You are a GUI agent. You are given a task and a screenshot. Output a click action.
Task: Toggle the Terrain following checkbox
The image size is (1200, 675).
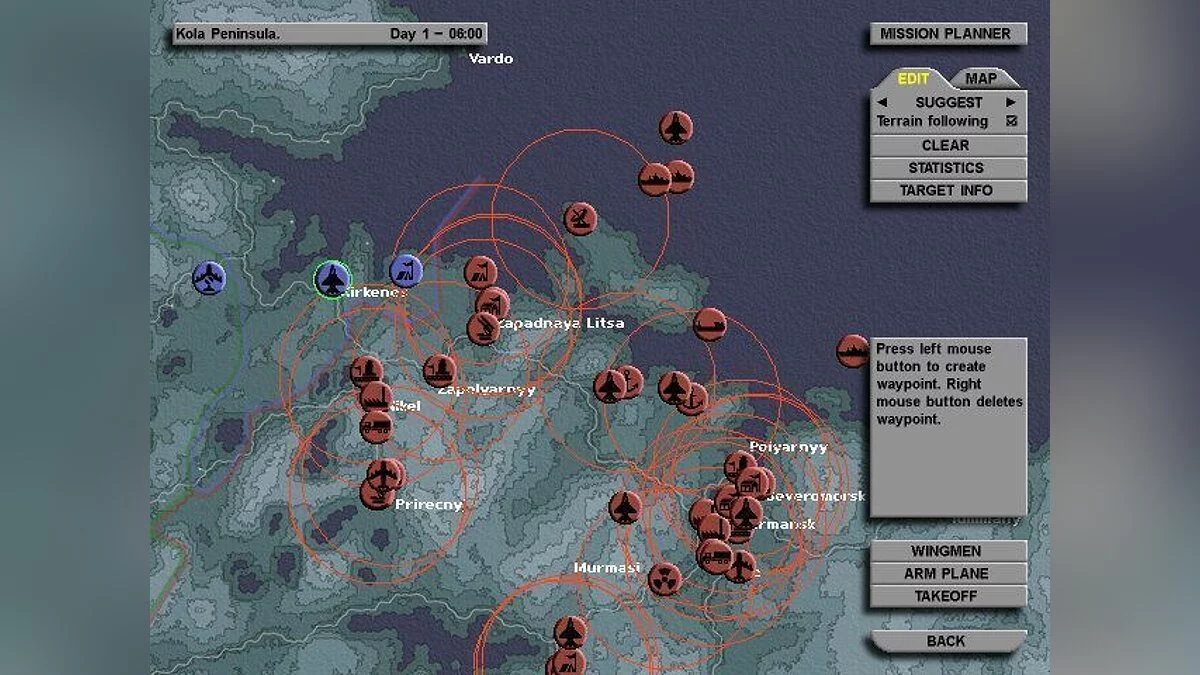1011,121
